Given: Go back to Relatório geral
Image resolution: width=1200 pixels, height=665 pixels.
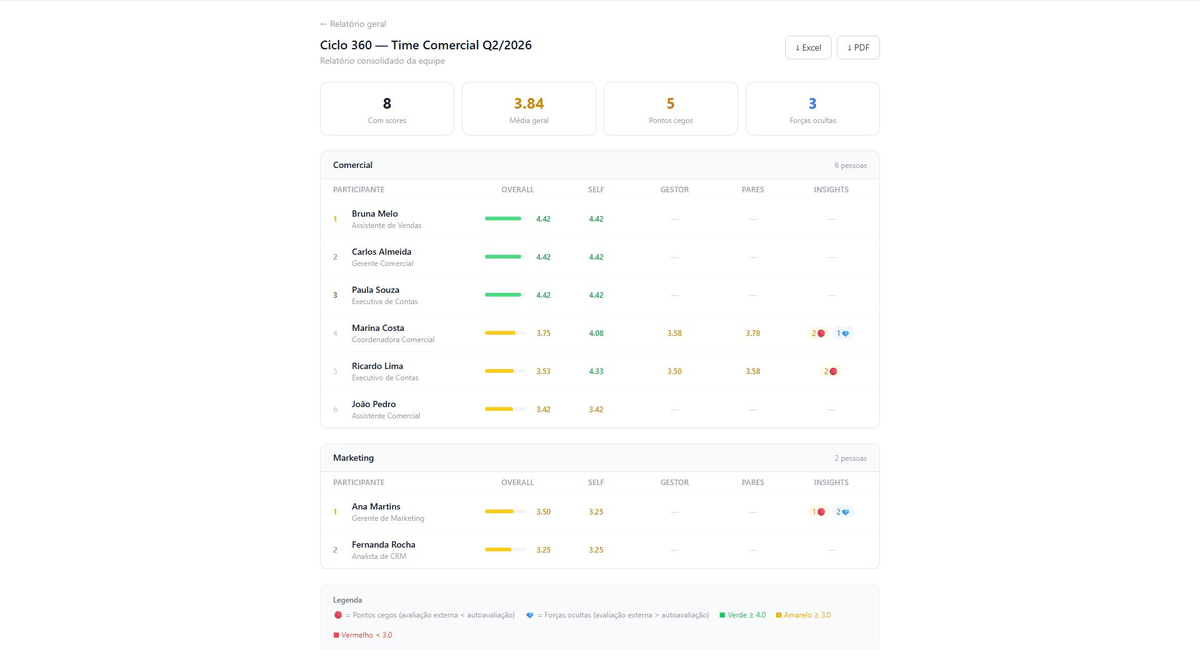Looking at the screenshot, I should (353, 24).
